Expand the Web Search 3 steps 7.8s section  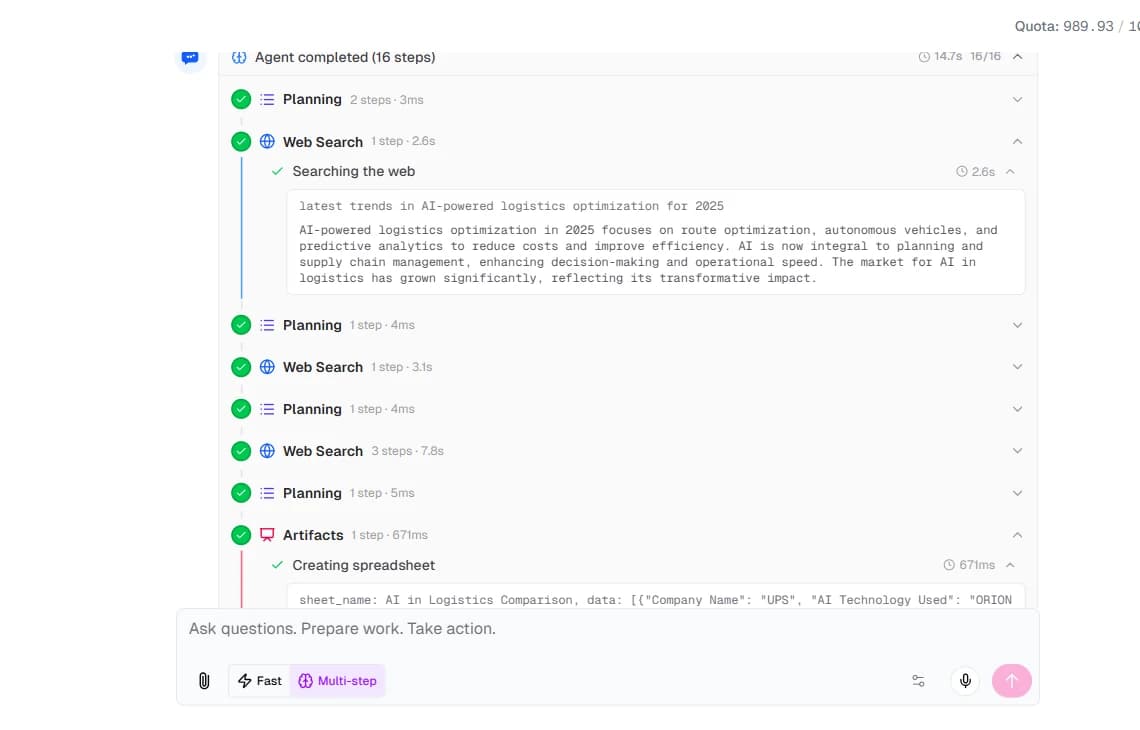pyautogui.click(x=1017, y=451)
